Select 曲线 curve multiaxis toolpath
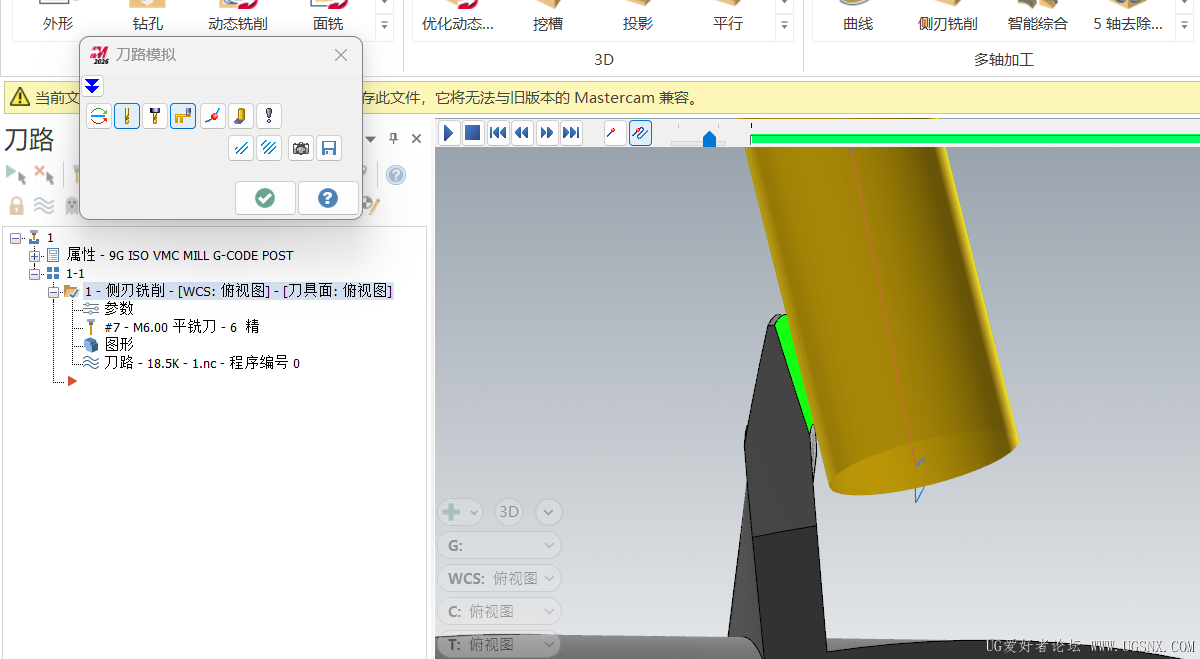This screenshot has height=659, width=1200. [x=858, y=17]
